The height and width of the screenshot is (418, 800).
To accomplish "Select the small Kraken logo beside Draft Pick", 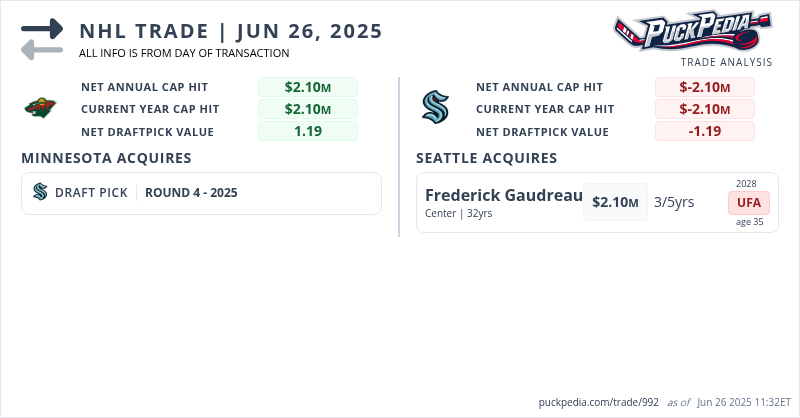I will 40,193.
